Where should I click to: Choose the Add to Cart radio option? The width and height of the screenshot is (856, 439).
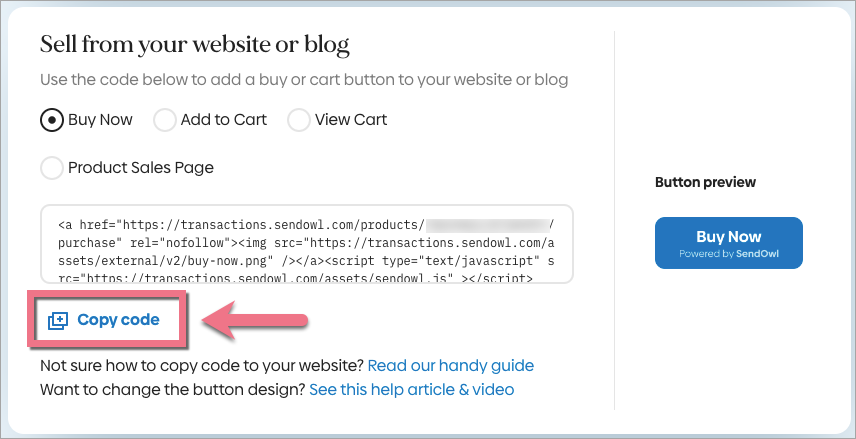tap(165, 120)
